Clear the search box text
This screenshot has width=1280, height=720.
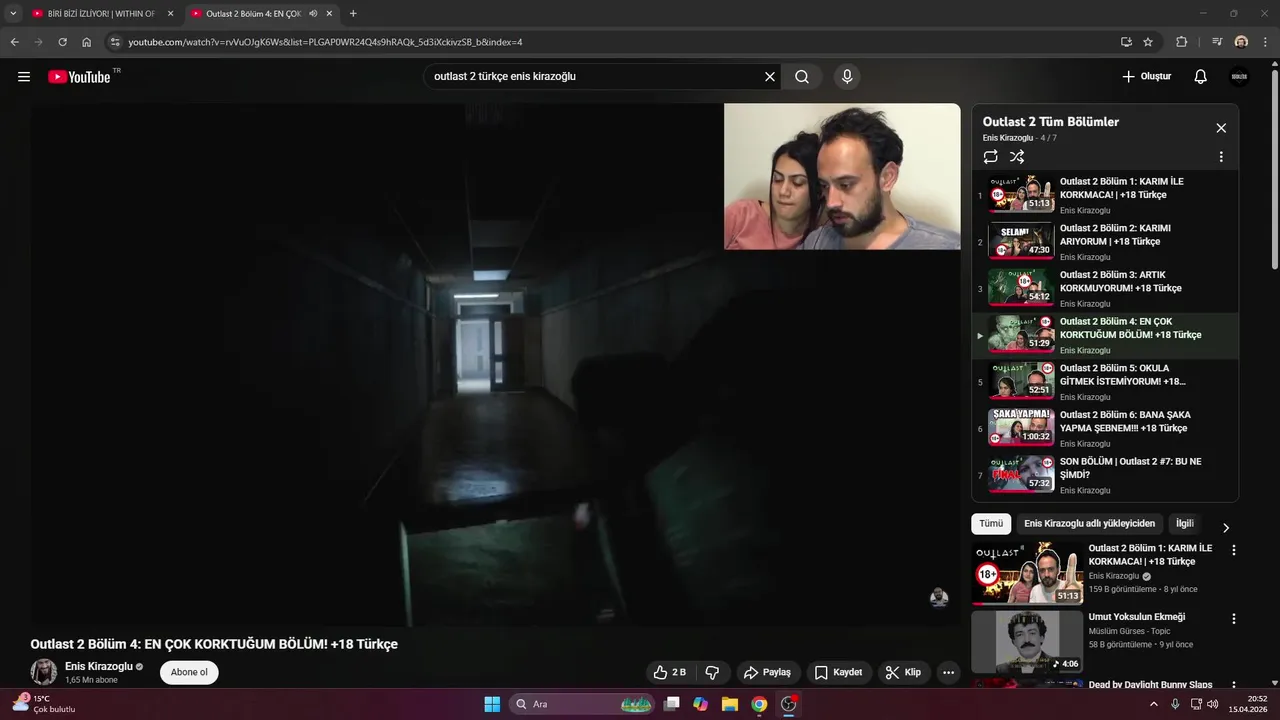click(x=770, y=77)
